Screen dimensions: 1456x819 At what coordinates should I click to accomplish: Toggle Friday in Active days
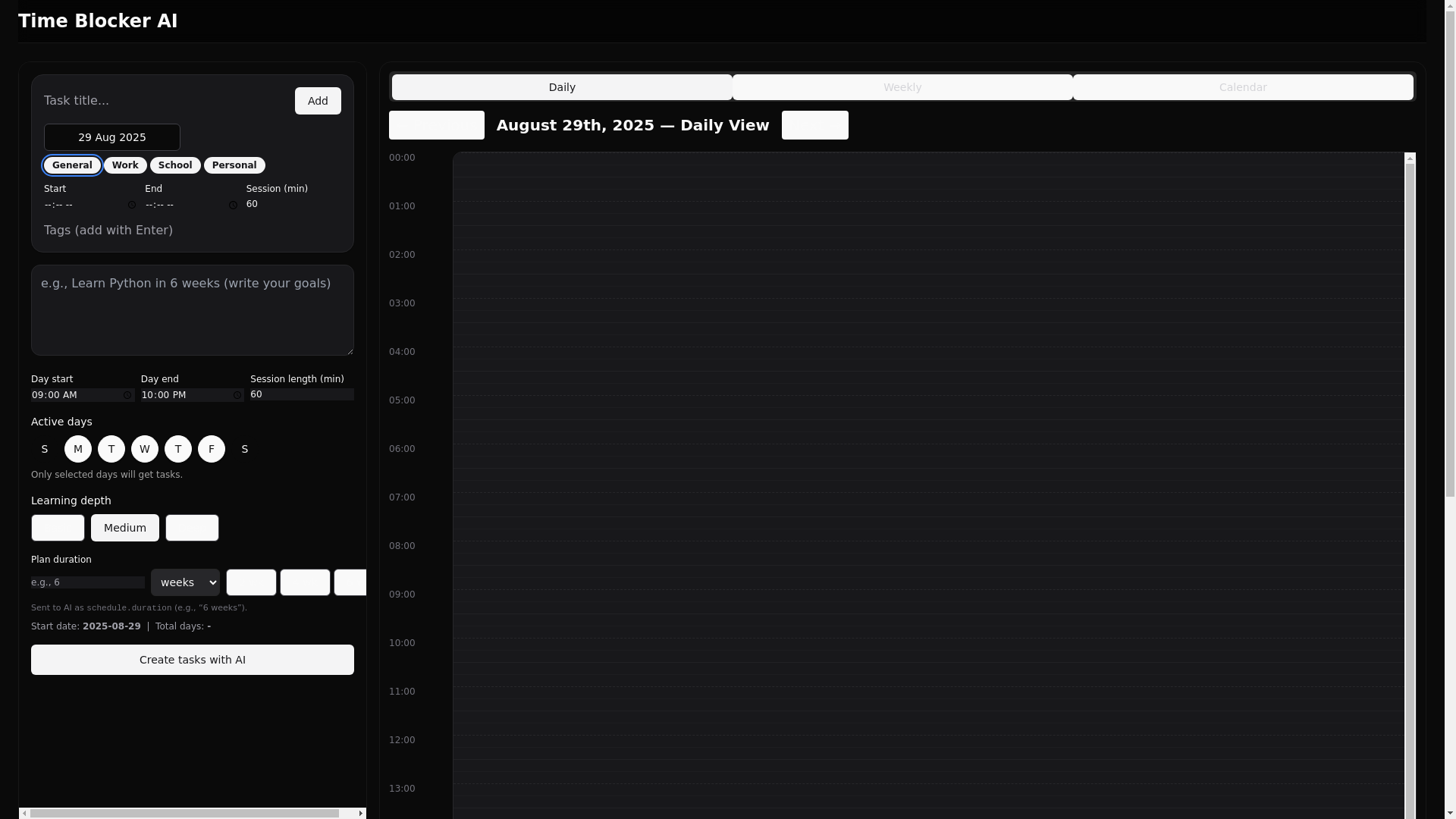point(212,449)
